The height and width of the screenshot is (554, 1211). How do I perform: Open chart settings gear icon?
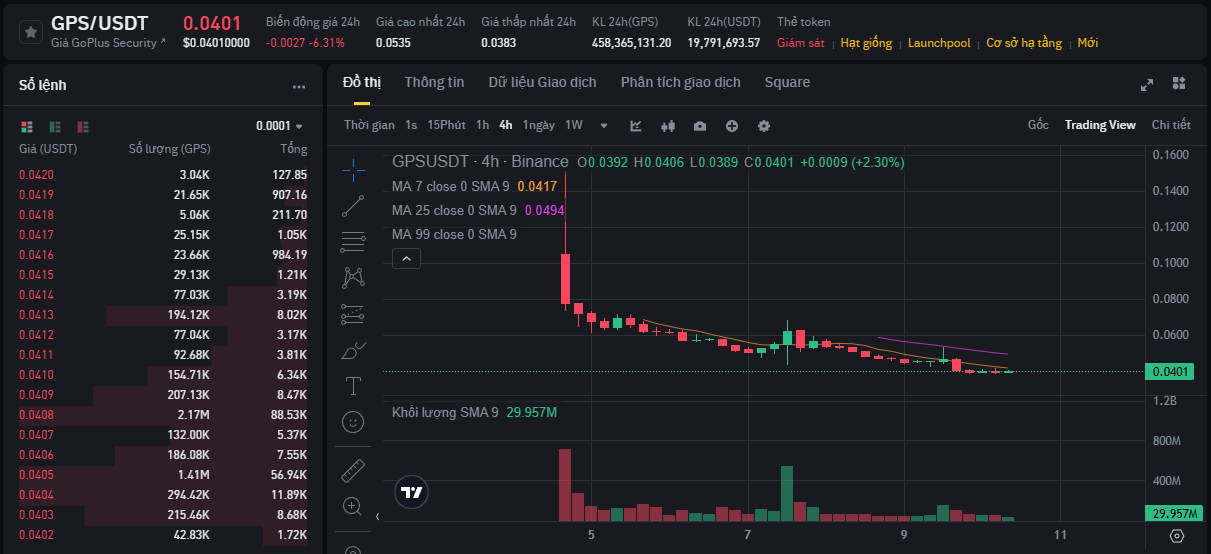click(x=764, y=126)
